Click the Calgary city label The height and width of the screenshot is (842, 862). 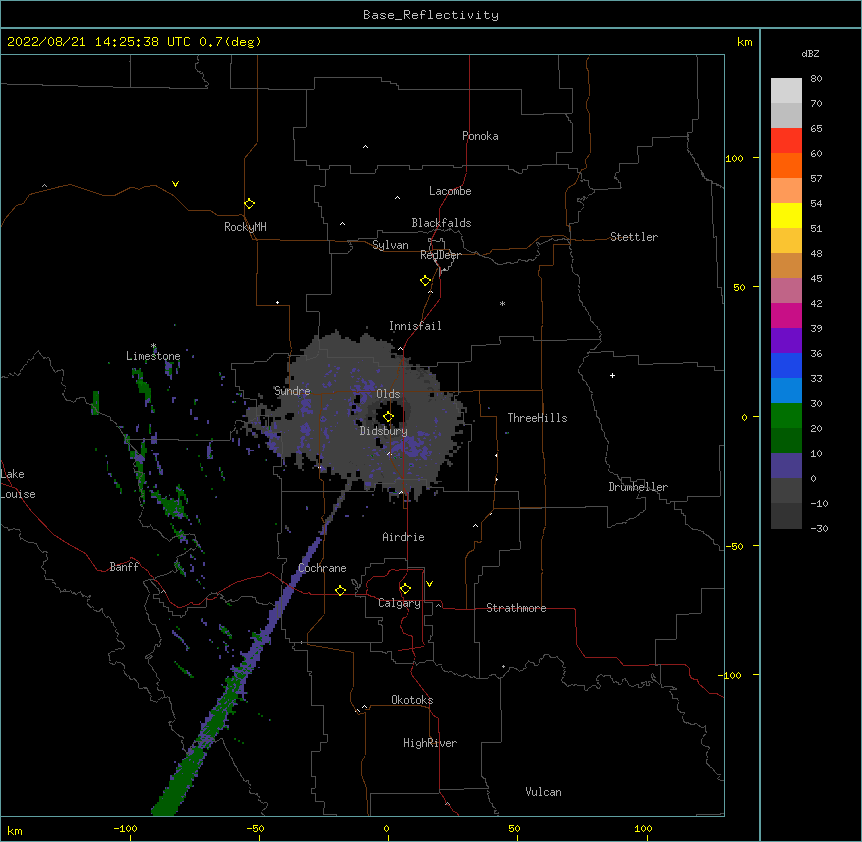click(x=399, y=603)
